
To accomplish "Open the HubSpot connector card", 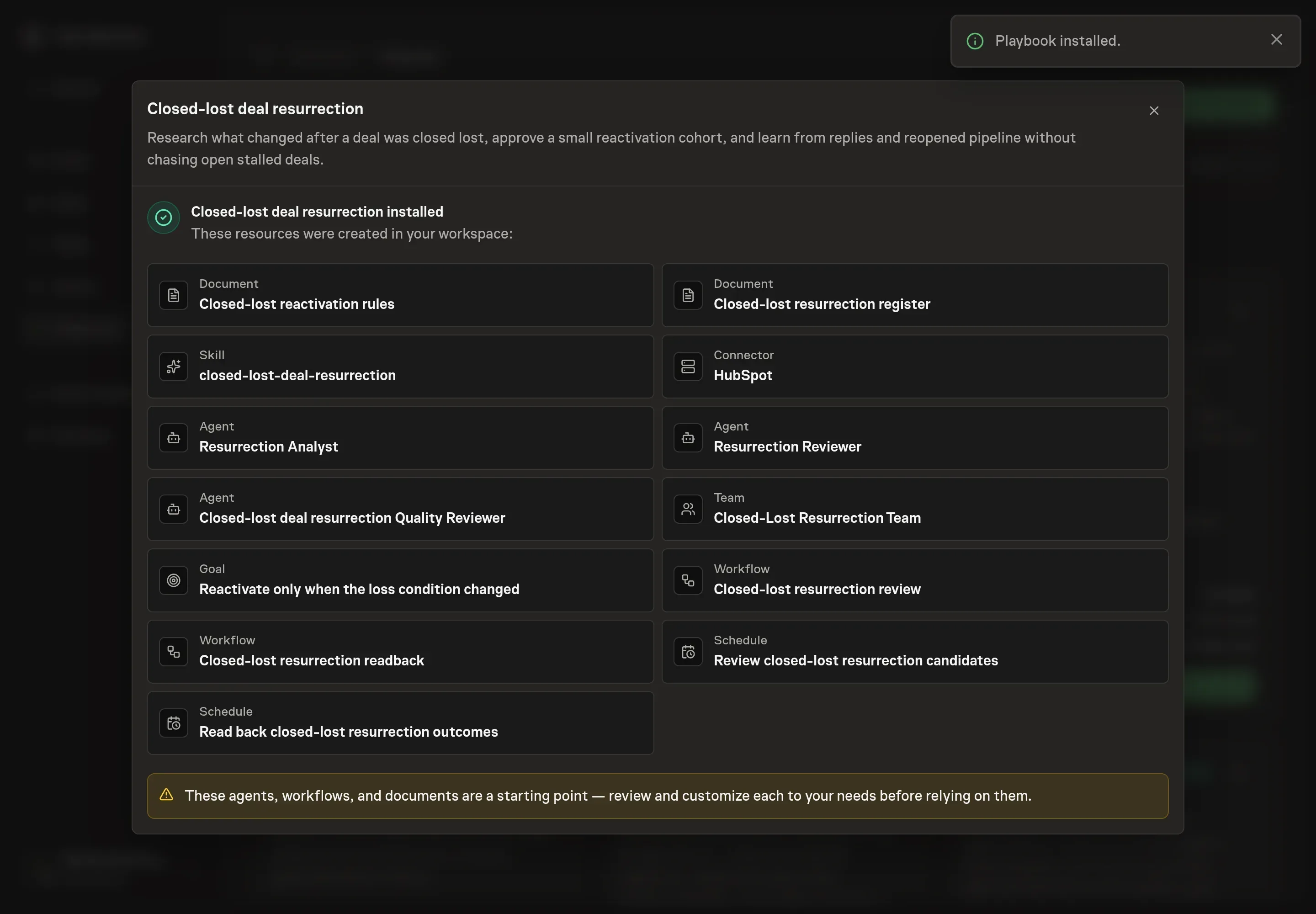I will pos(914,367).
